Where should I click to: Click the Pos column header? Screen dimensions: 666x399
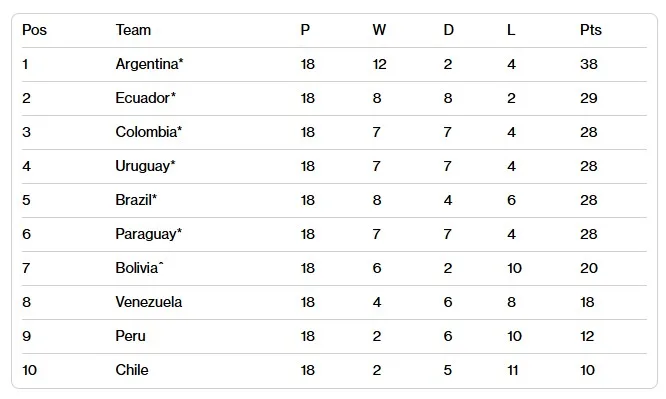(34, 30)
